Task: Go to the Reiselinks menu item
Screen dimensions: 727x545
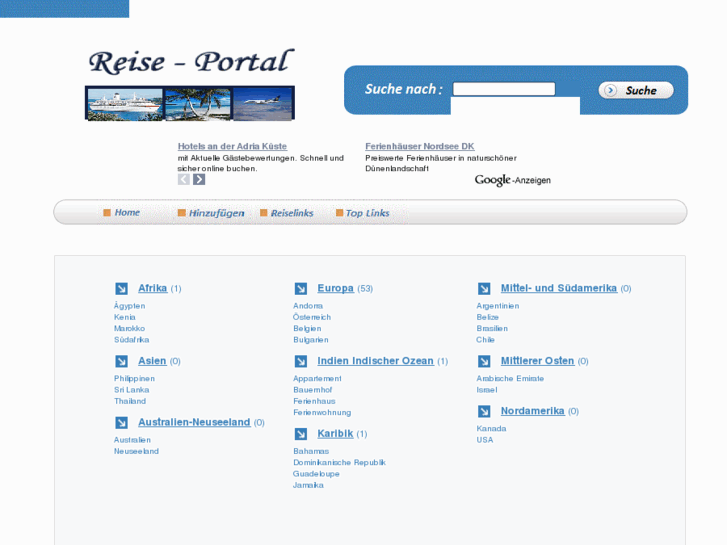Action: [x=291, y=213]
